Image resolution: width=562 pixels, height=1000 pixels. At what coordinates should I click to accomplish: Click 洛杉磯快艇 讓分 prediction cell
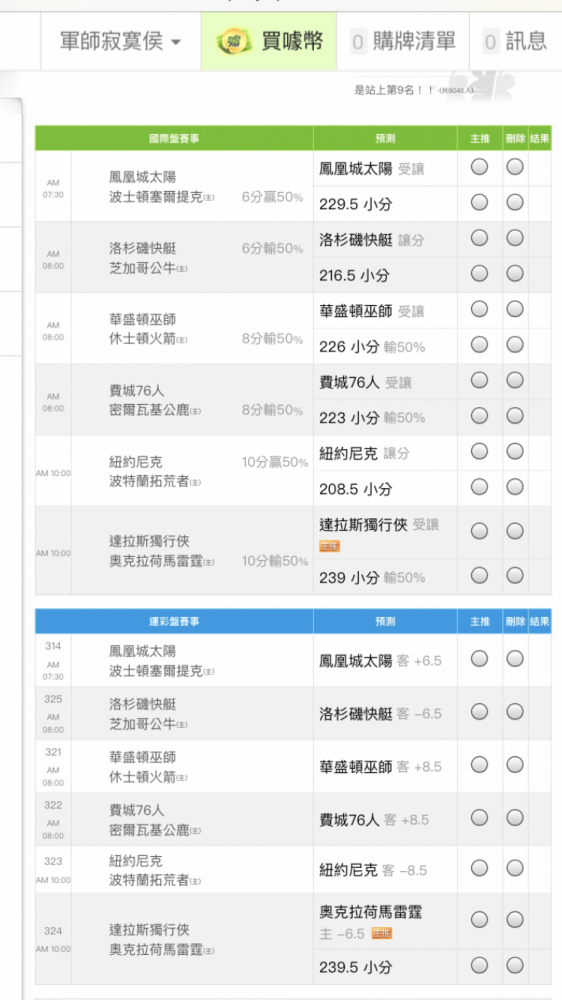(x=385, y=240)
